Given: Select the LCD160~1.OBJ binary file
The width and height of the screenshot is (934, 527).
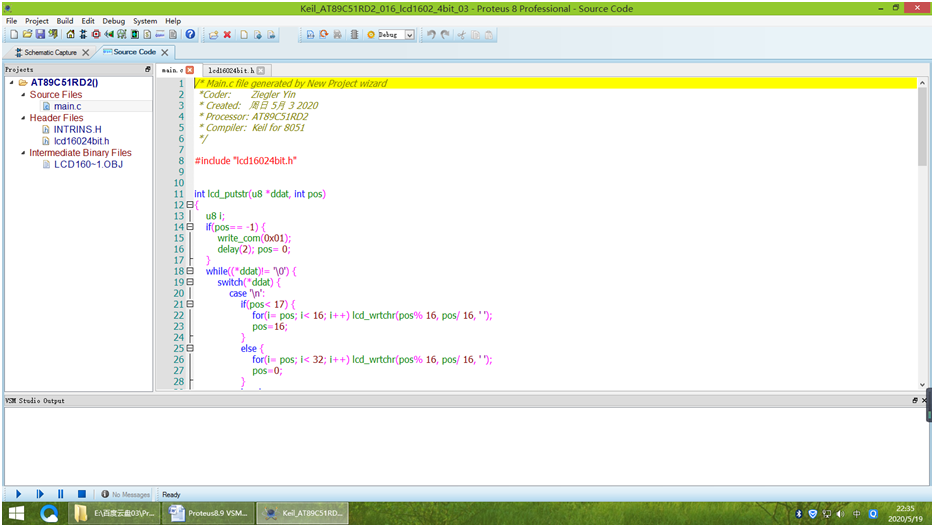Looking at the screenshot, I should (88, 164).
